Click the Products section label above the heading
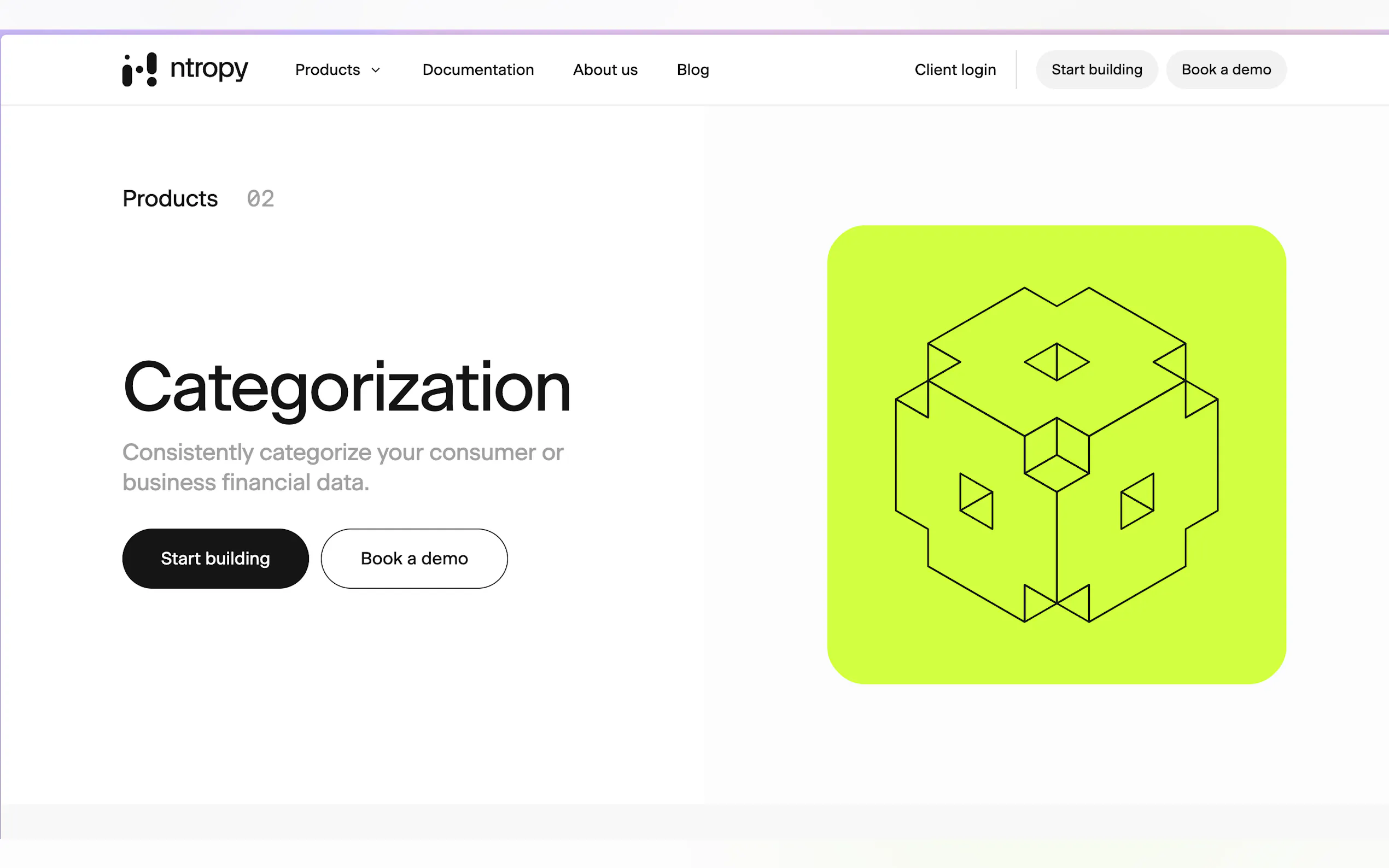The height and width of the screenshot is (868, 1389). [x=170, y=198]
